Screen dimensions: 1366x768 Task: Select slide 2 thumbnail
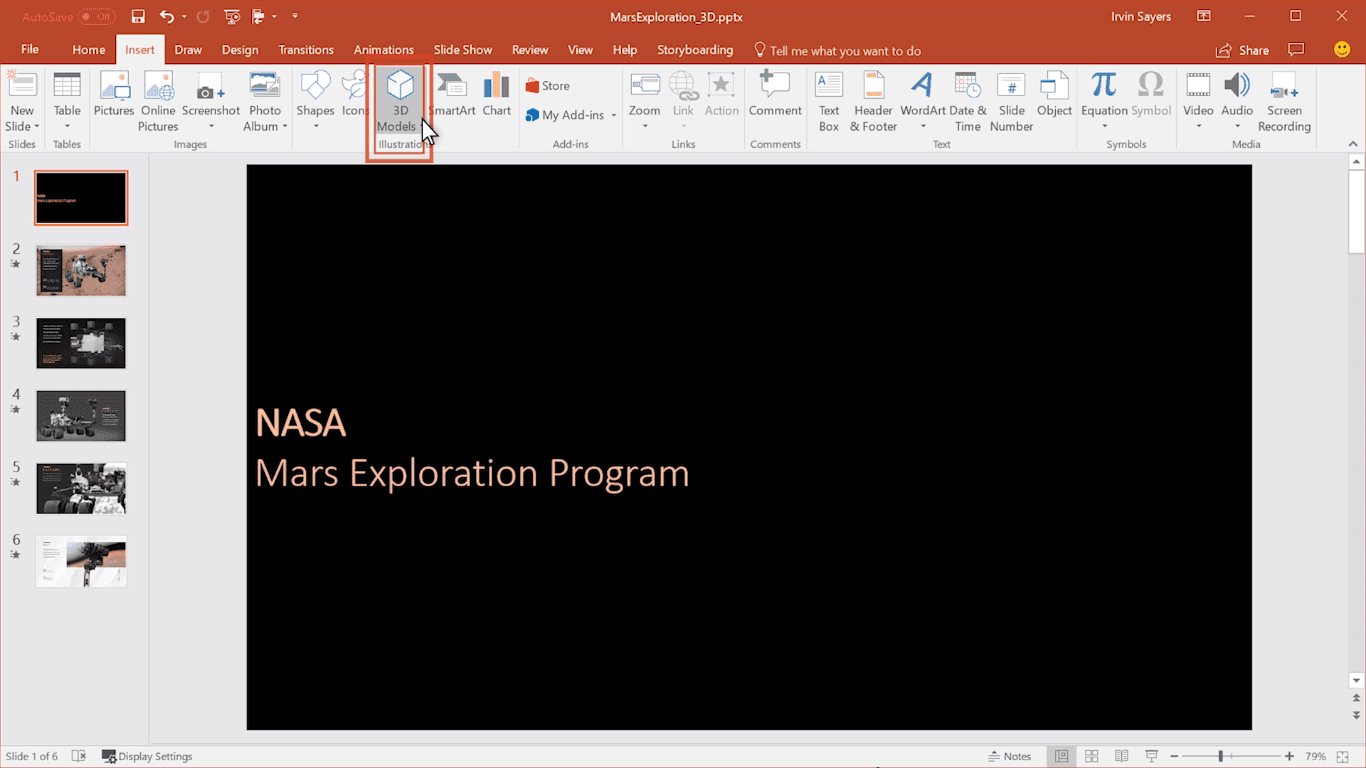(x=81, y=270)
